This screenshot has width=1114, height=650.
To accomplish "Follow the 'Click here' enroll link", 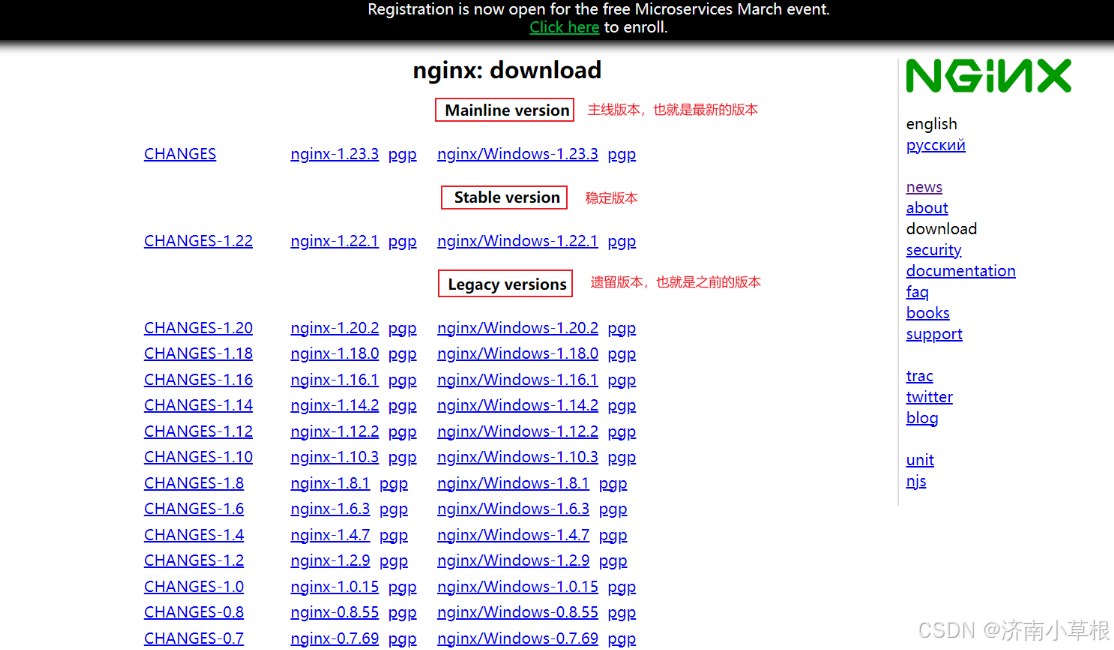I will (564, 28).
